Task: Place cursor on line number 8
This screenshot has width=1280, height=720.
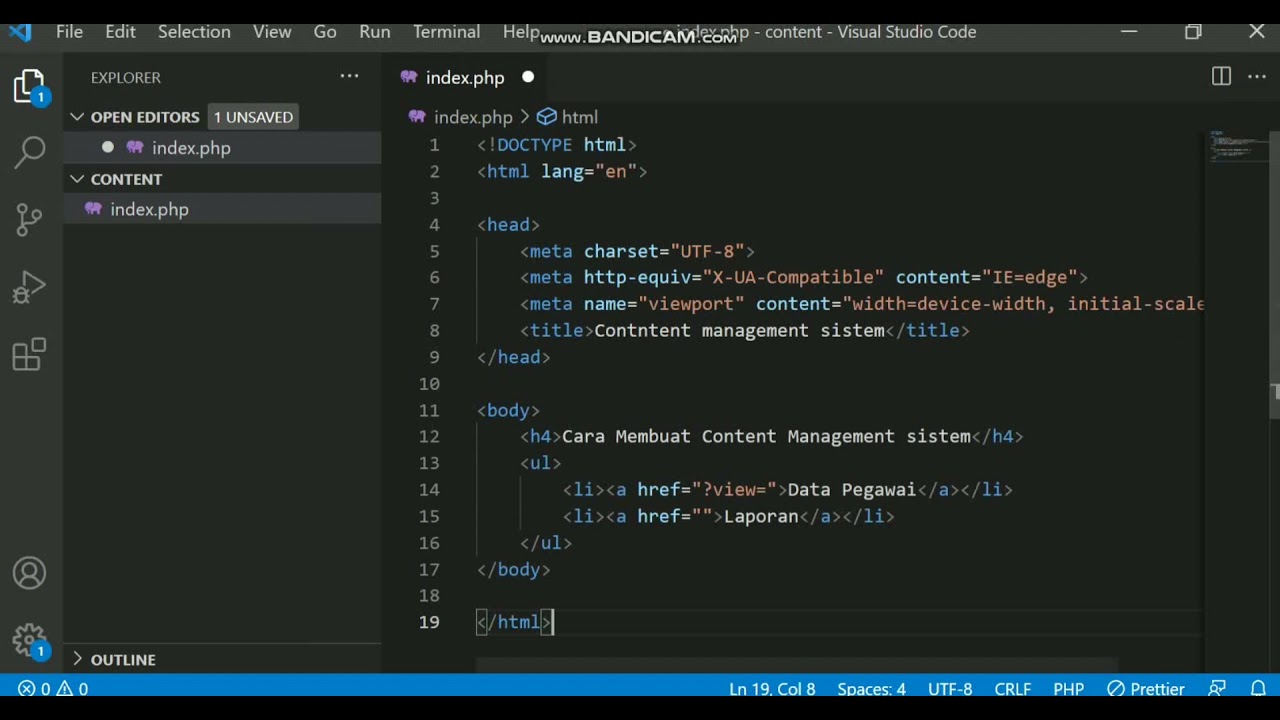Action: click(433, 330)
